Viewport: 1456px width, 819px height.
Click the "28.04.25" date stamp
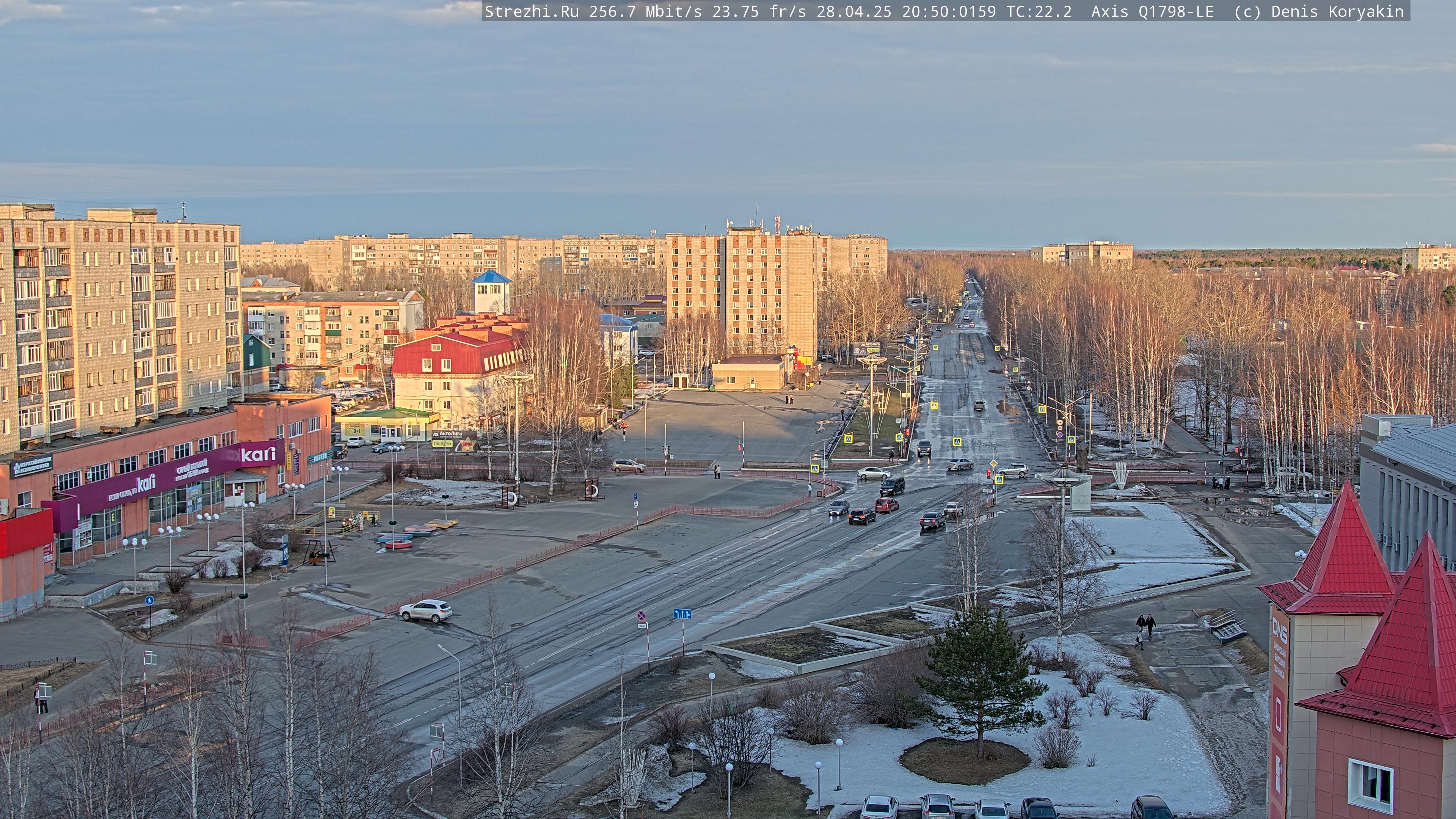854,12
